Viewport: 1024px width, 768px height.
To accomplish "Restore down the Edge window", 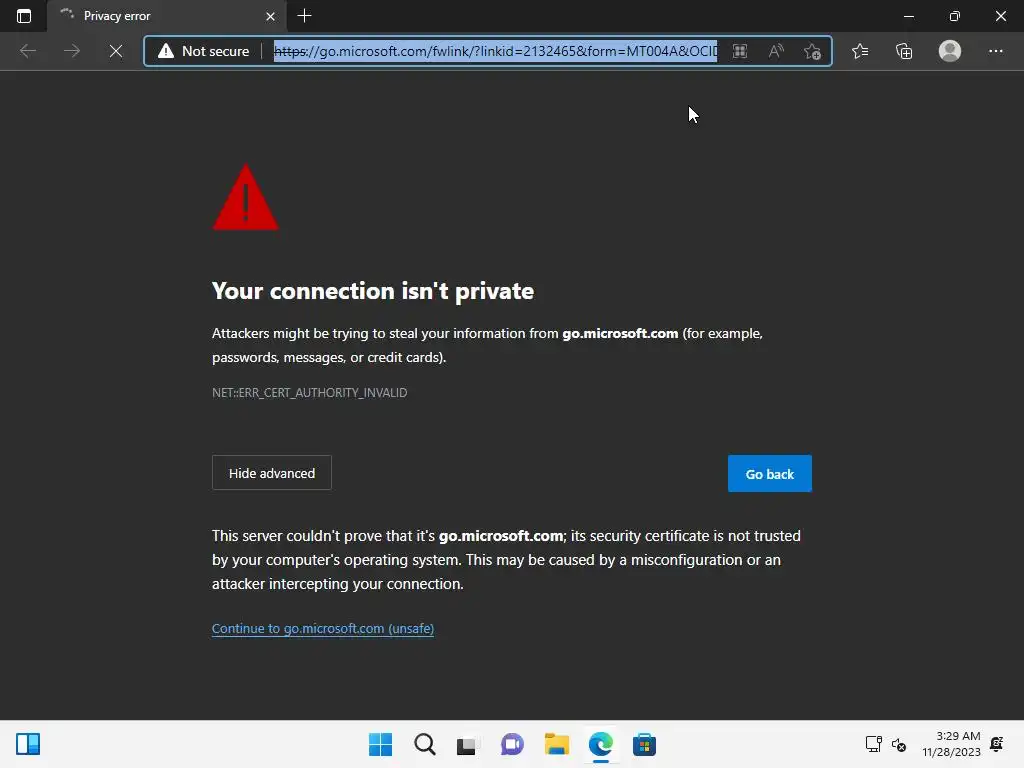I will tap(955, 16).
